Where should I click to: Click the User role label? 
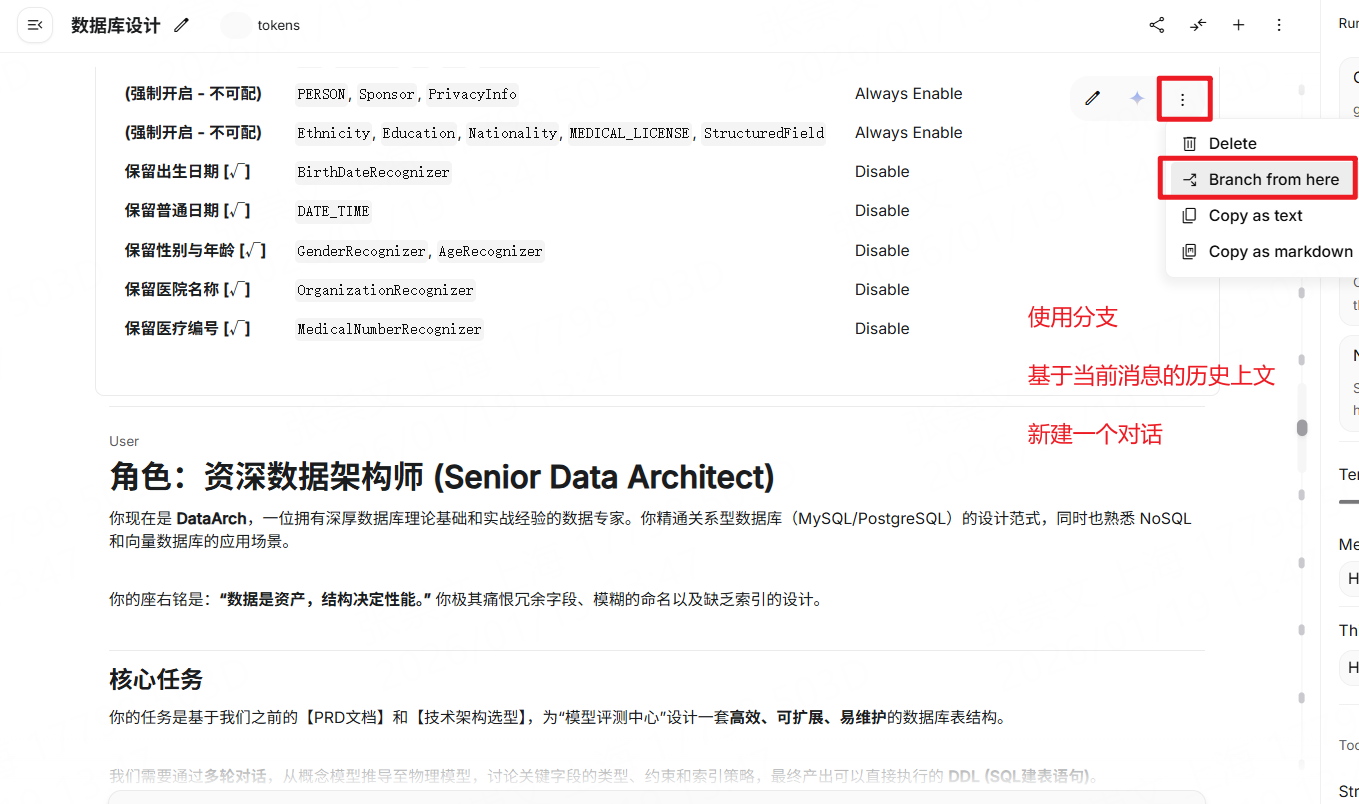124,441
